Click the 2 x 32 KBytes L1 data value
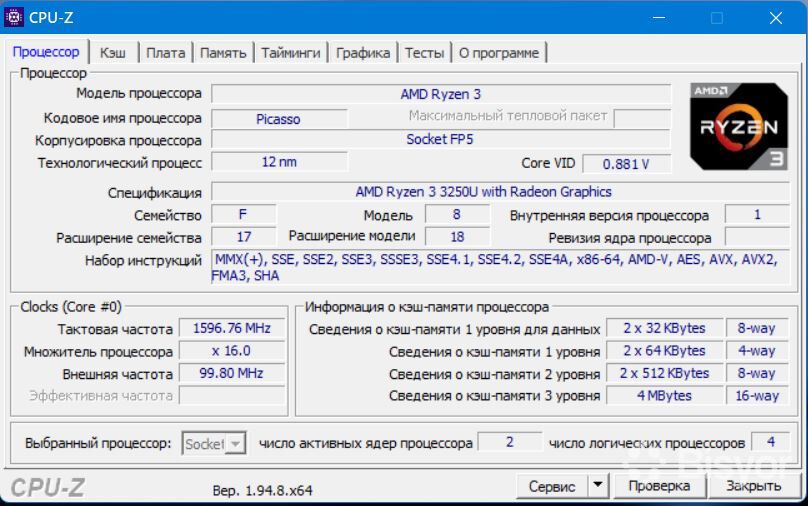 coord(664,328)
